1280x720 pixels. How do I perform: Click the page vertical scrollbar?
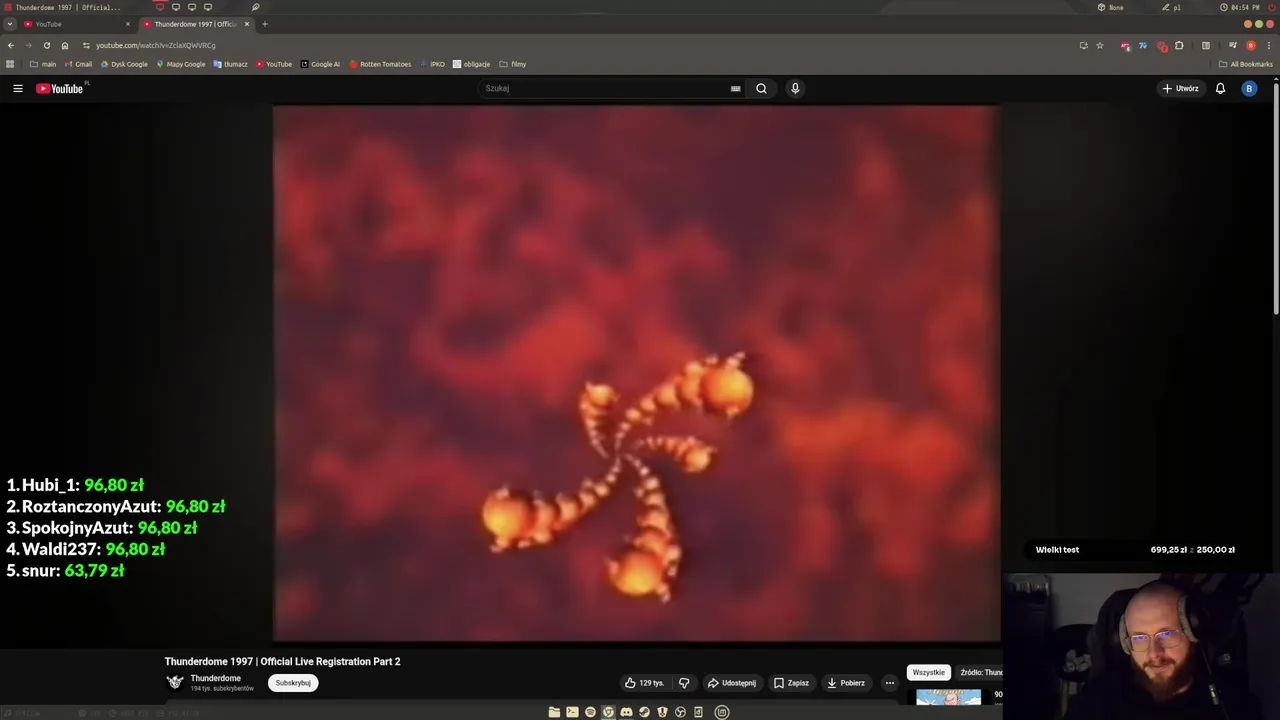[x=1276, y=200]
